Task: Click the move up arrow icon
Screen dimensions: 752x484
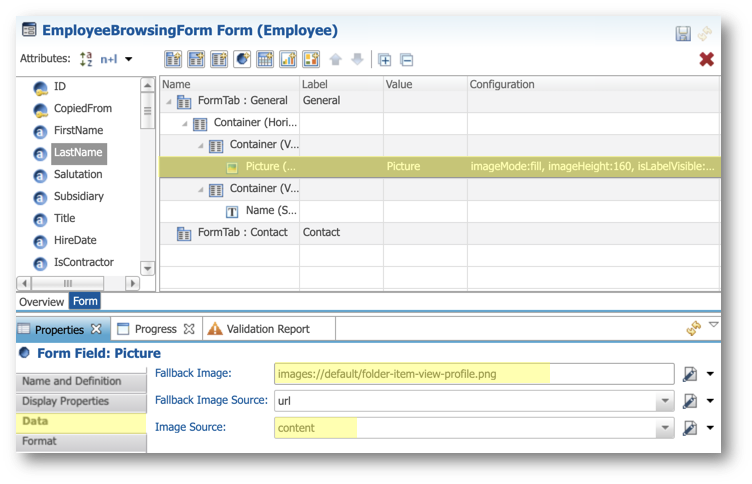Action: [335, 59]
